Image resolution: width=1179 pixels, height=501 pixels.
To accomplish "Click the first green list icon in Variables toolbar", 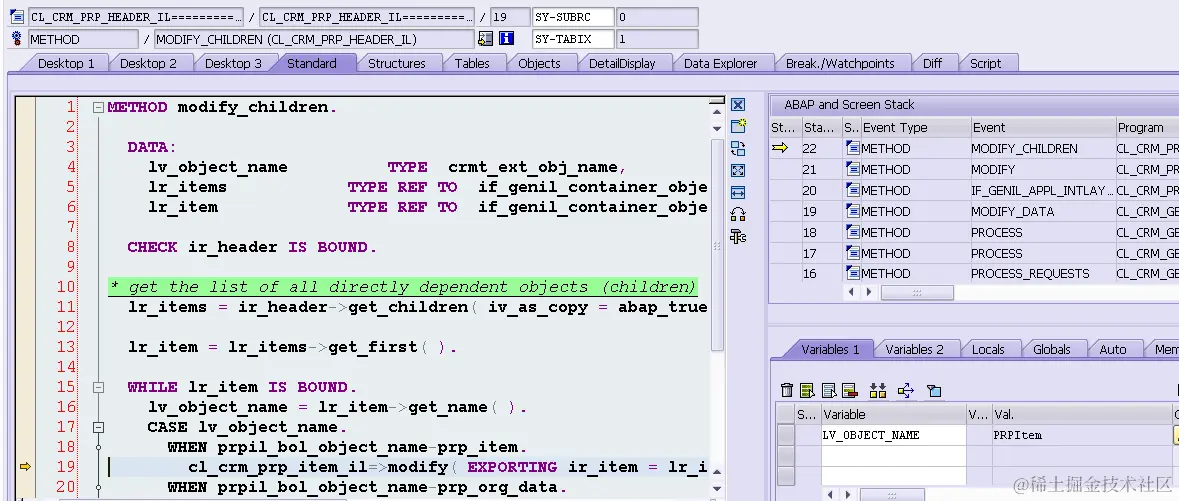I will click(807, 390).
